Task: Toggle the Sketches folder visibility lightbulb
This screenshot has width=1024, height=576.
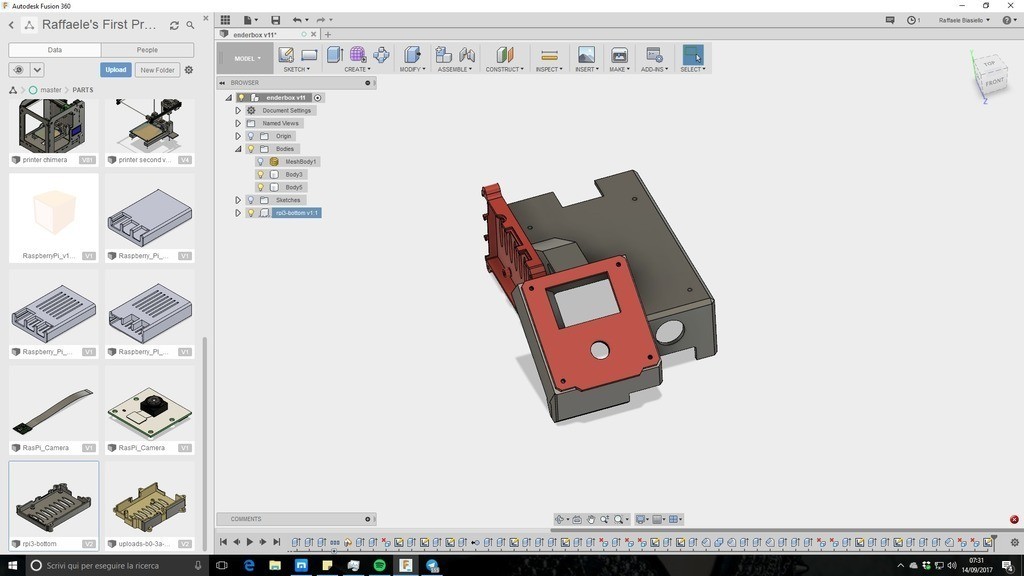Action: (250, 200)
